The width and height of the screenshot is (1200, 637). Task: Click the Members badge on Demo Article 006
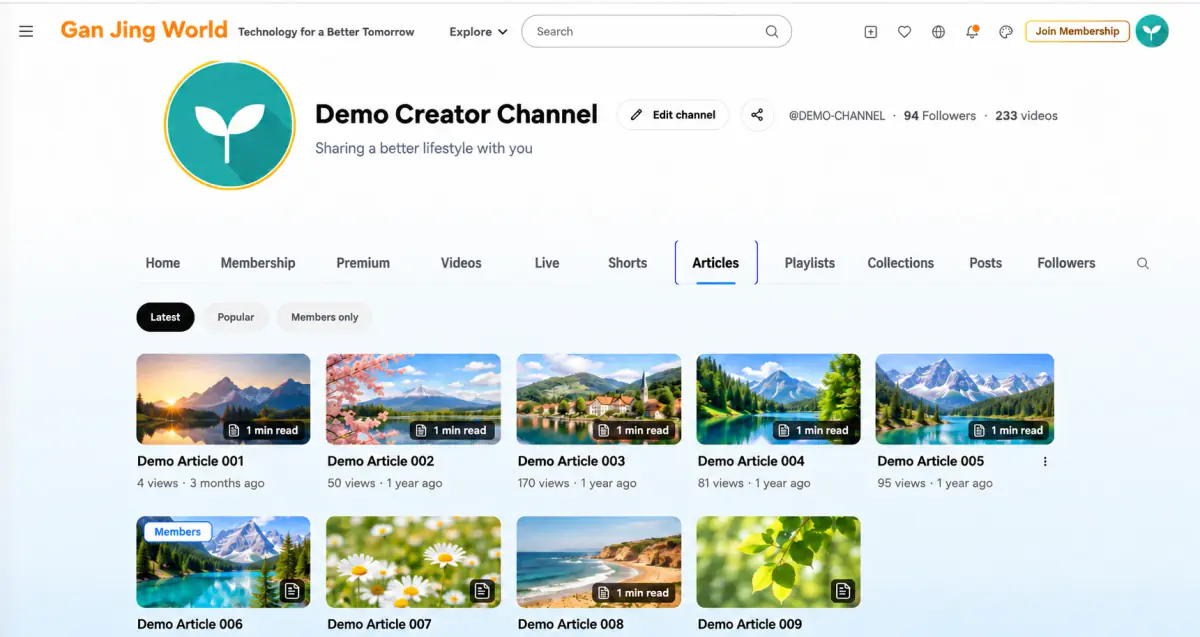tap(178, 532)
